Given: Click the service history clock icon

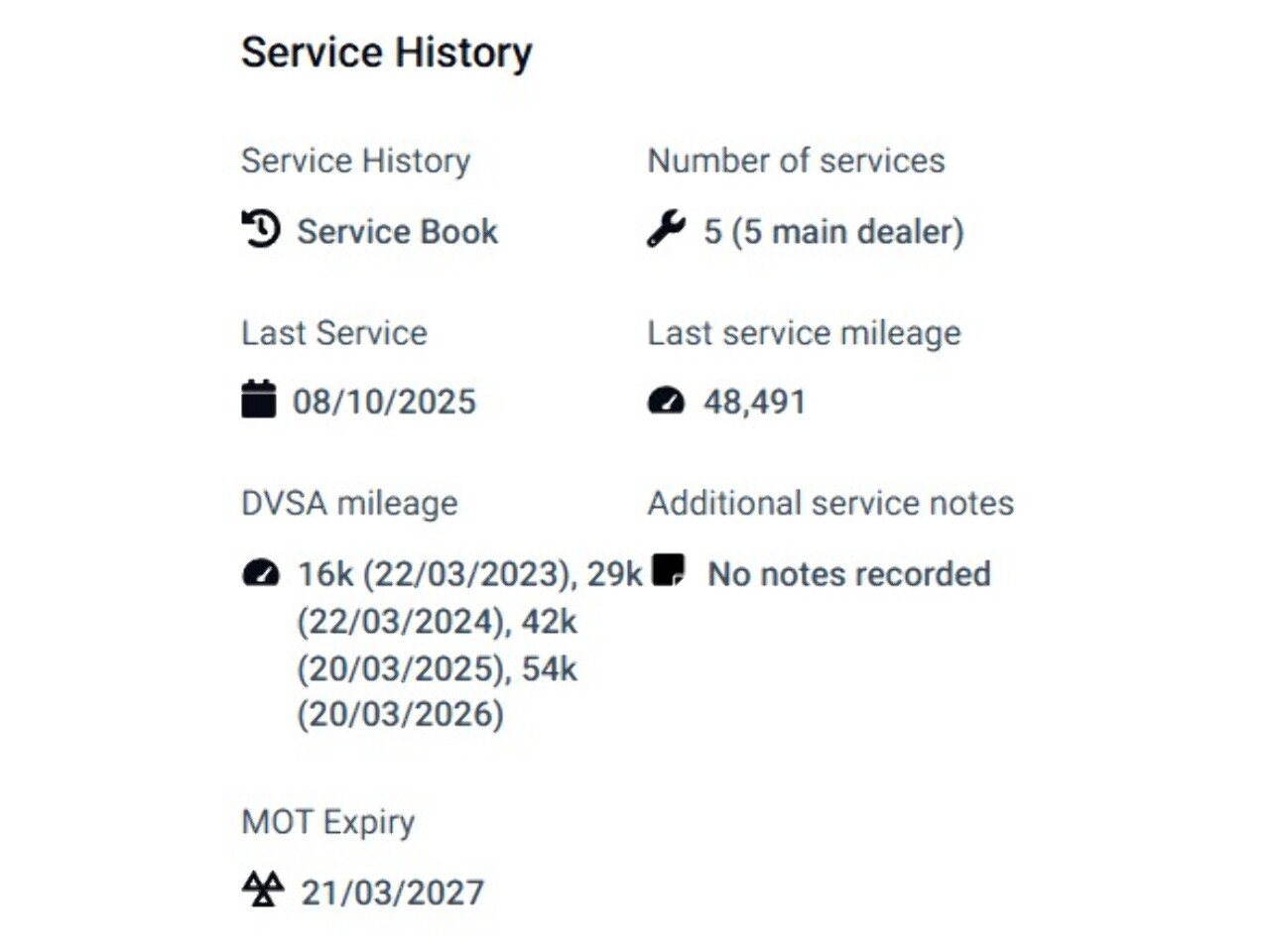Looking at the screenshot, I should [x=261, y=229].
